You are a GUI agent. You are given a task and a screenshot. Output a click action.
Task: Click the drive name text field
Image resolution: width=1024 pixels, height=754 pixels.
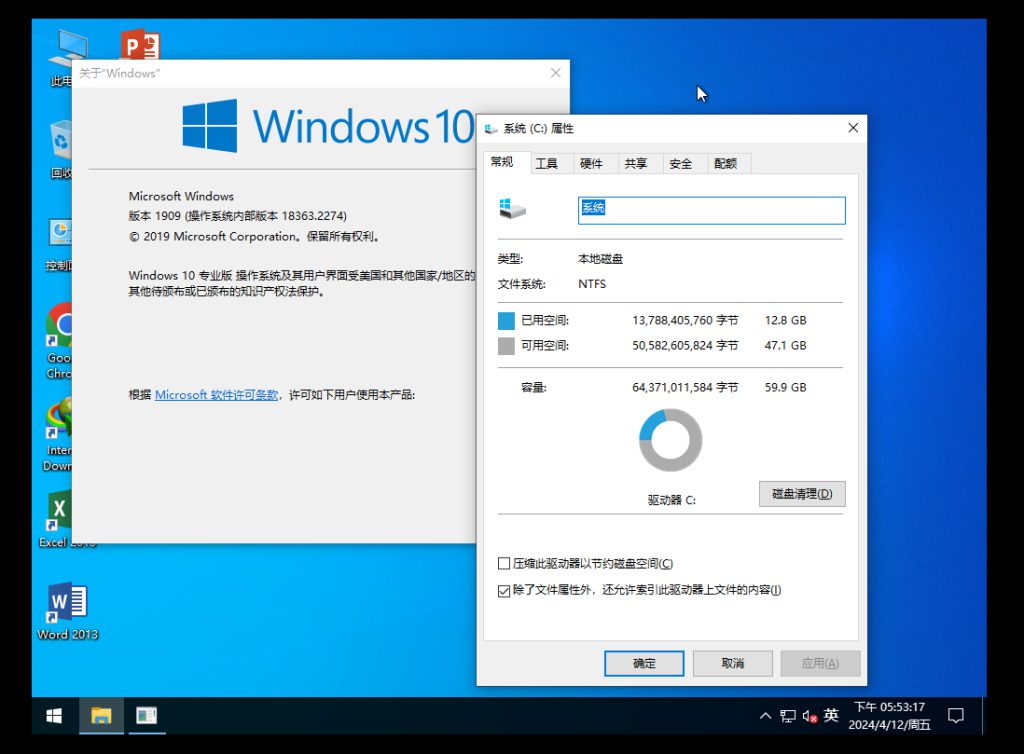(x=711, y=209)
